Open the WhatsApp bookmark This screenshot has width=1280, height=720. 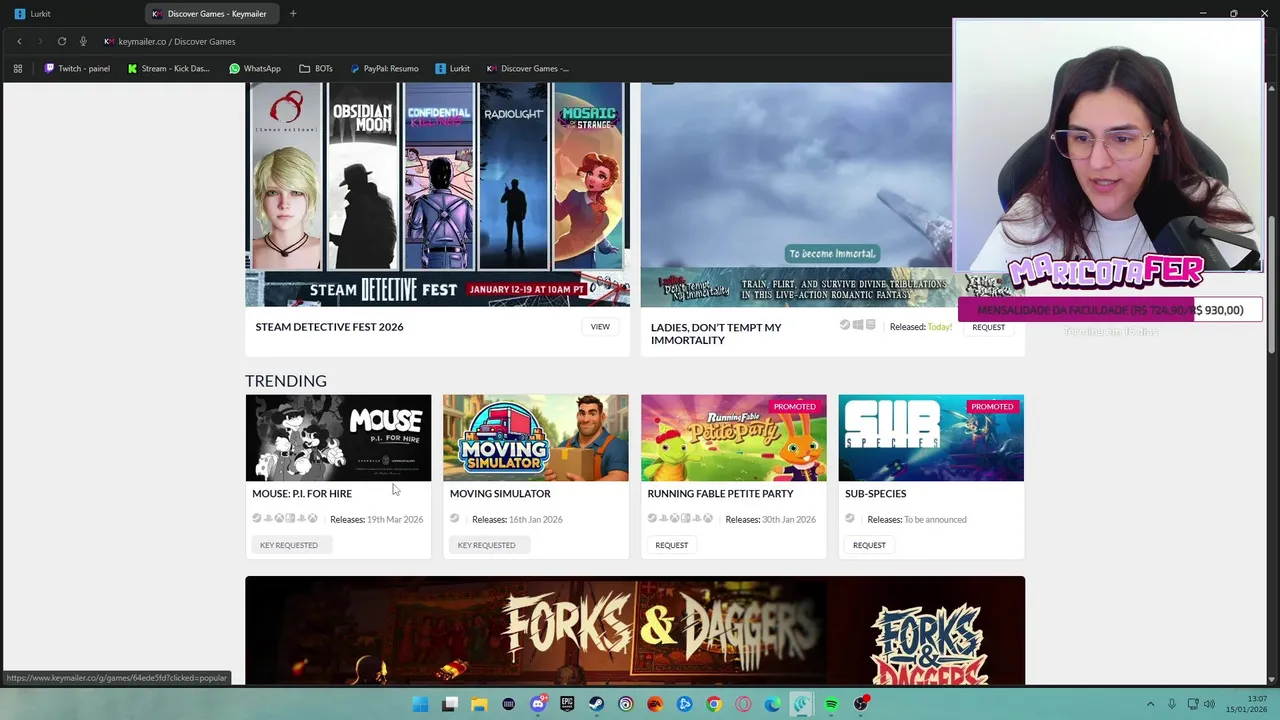[x=255, y=69]
